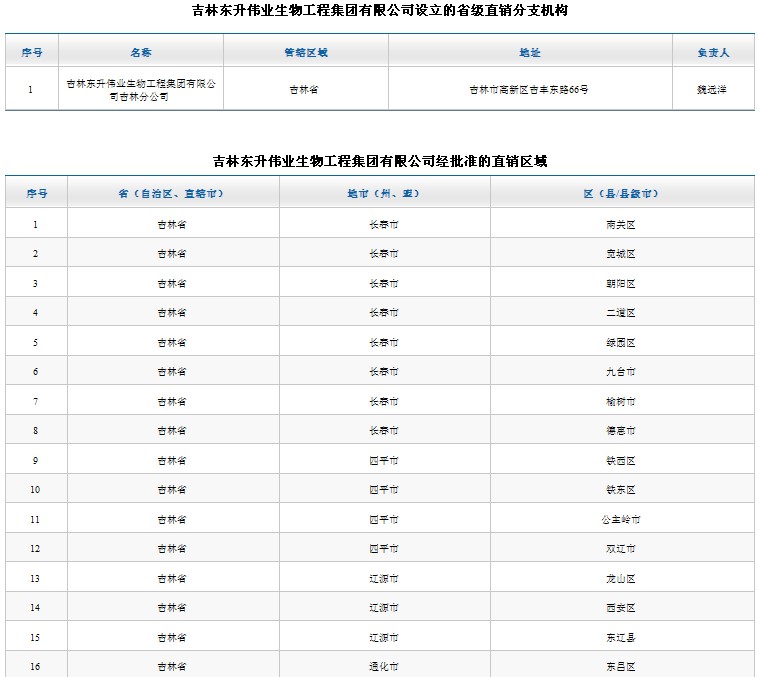Select the 铁西区 district cell
The width and height of the screenshot is (758, 677).
point(621,461)
